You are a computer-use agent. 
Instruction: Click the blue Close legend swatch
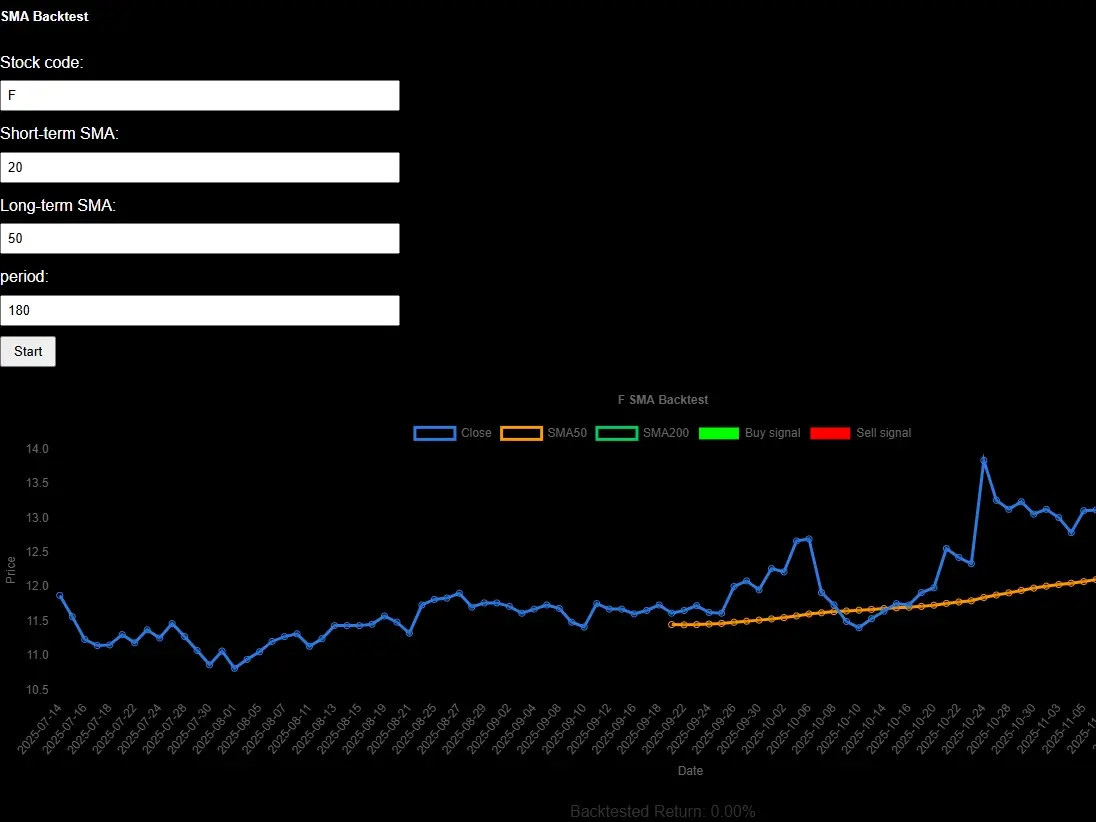[434, 433]
